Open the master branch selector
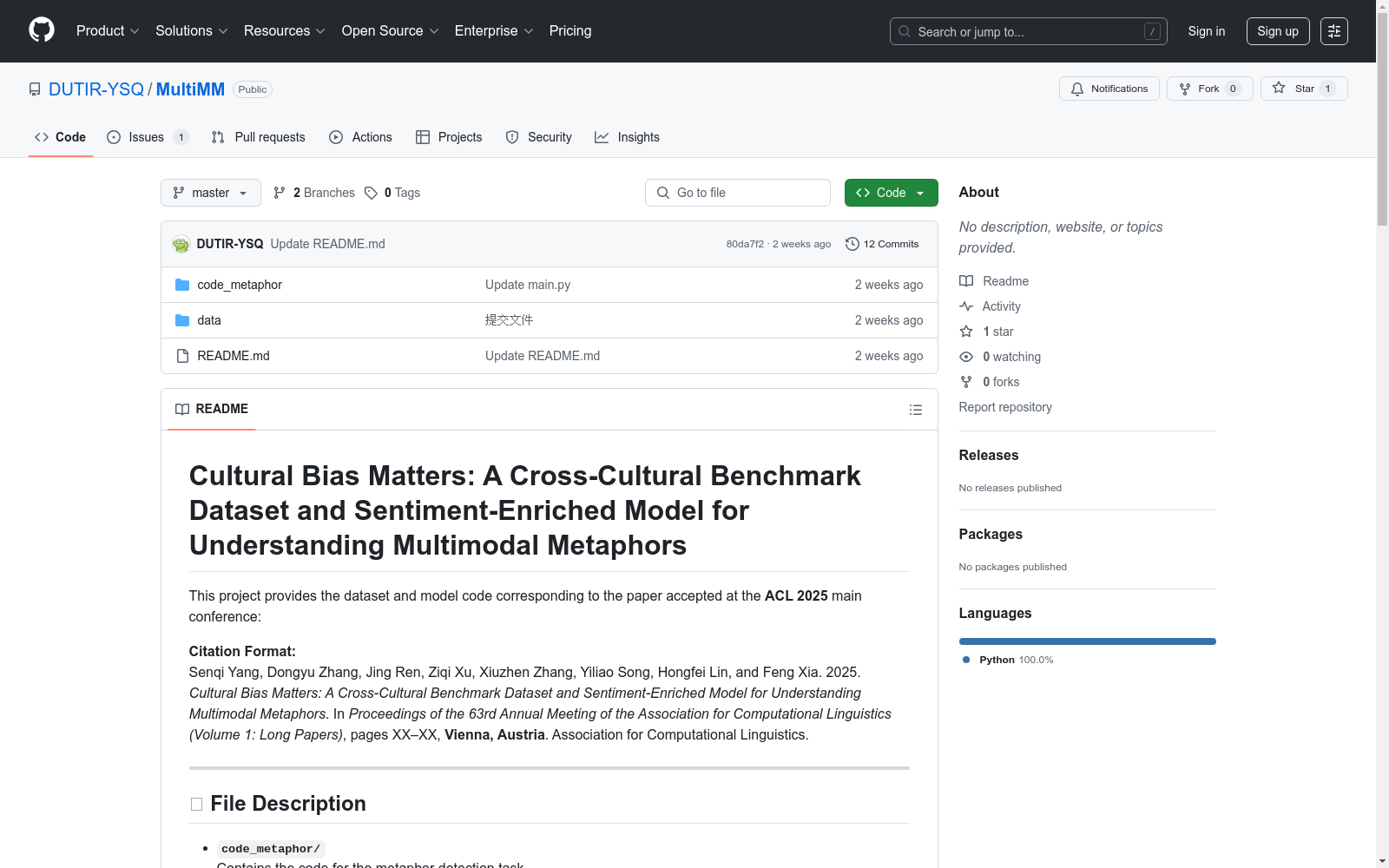1389x868 pixels. [x=211, y=193]
